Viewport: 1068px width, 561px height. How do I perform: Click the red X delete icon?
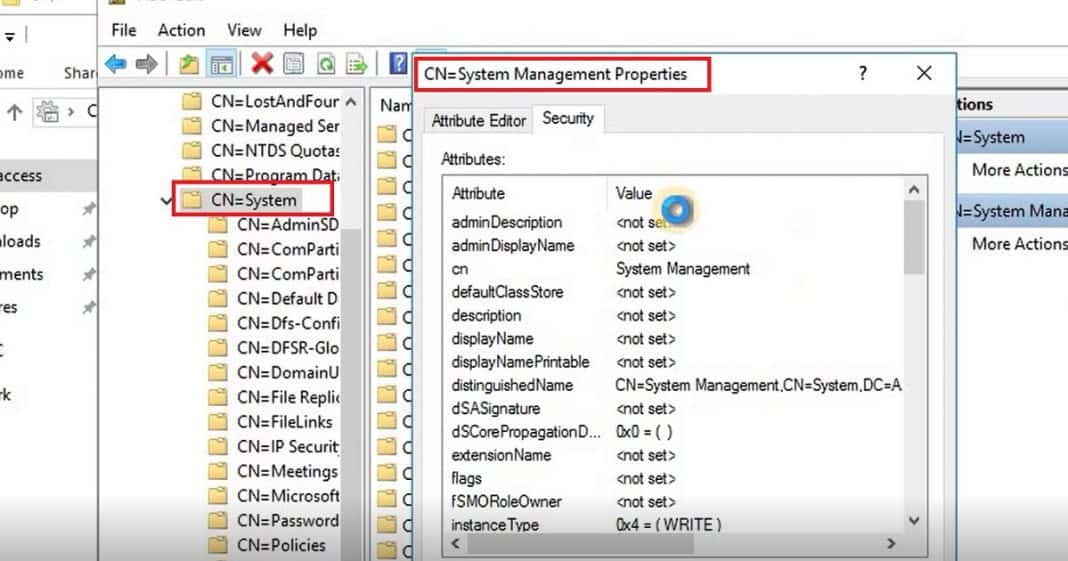point(262,64)
